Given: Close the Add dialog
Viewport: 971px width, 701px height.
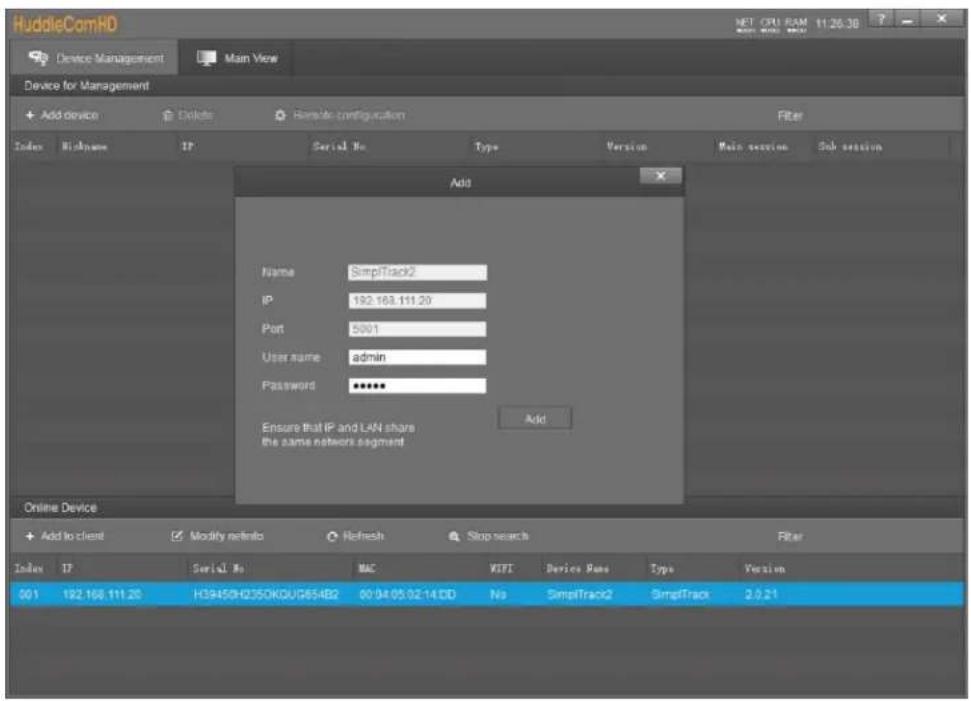Looking at the screenshot, I should click(661, 176).
